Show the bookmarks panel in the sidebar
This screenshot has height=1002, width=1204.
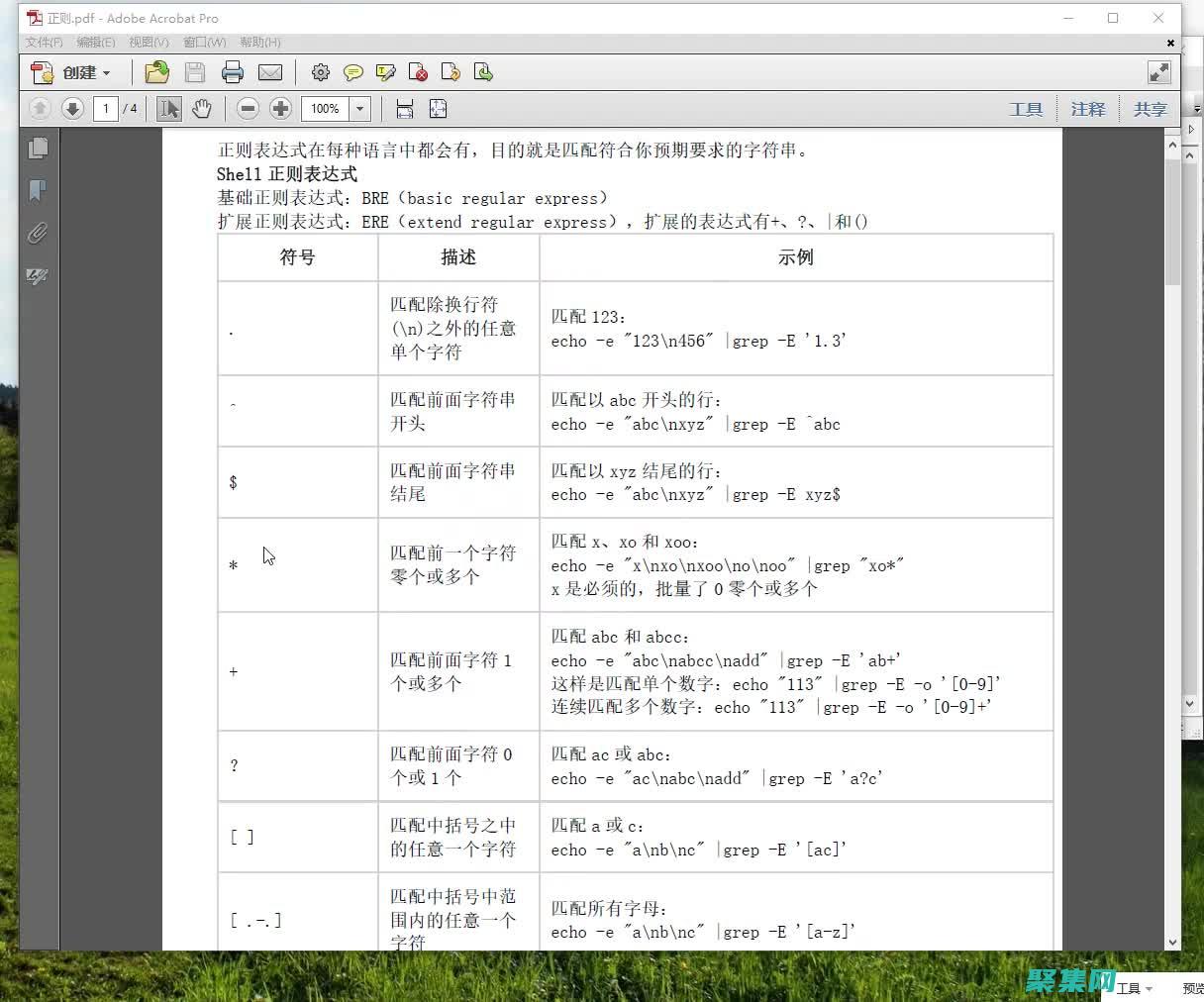point(38,190)
